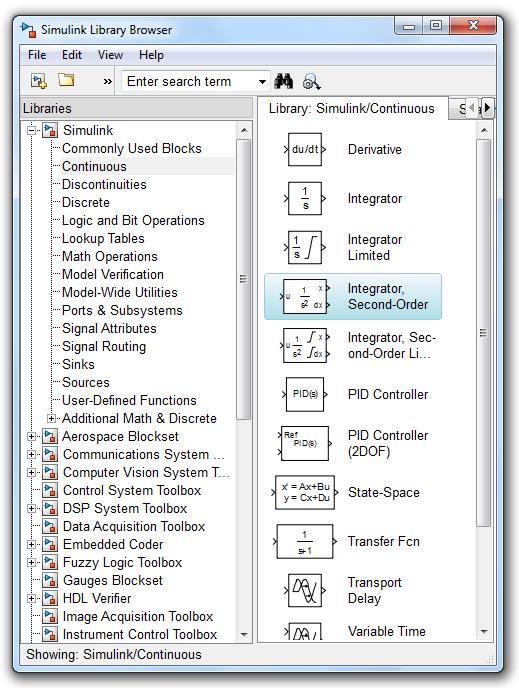The height and width of the screenshot is (688, 519).
Task: Pick the Transport Delay block icon
Action: click(305, 591)
